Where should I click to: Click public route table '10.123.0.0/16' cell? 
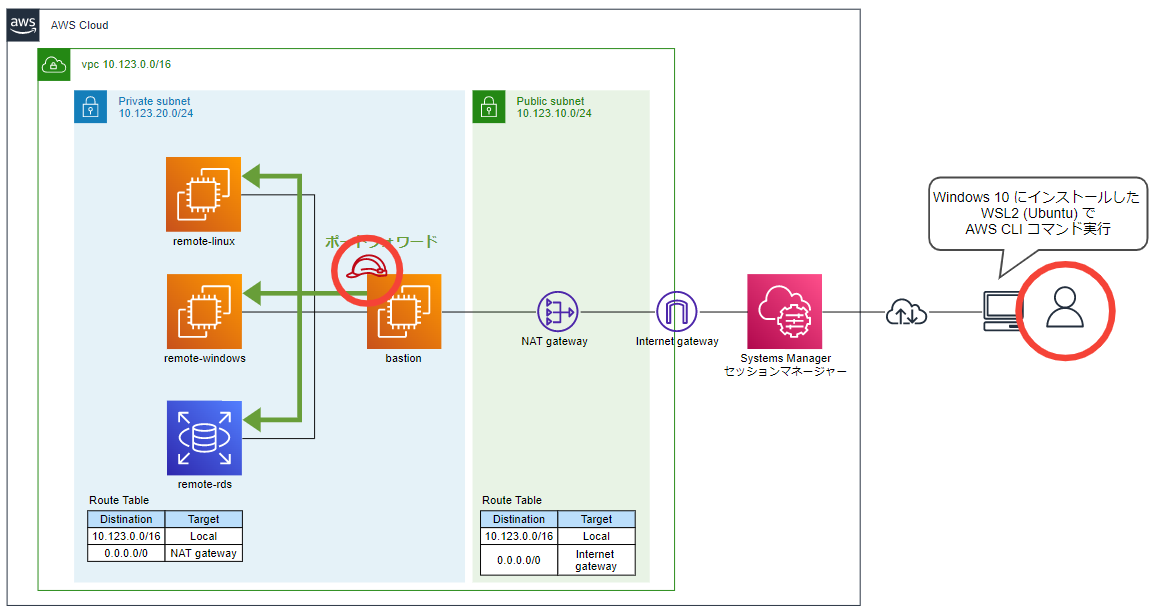[x=519, y=536]
